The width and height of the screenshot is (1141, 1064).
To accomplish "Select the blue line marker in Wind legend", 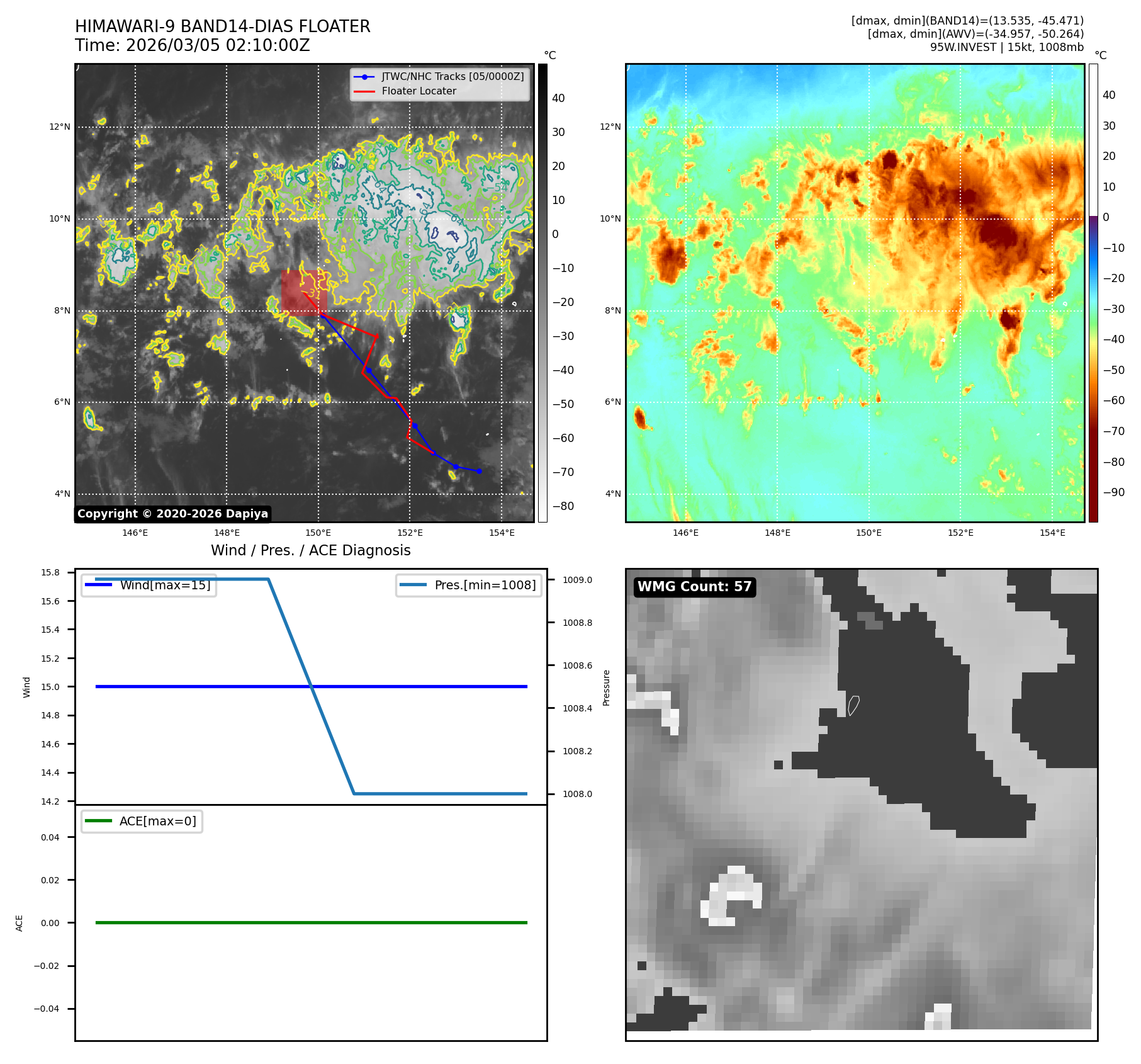I will point(98,585).
